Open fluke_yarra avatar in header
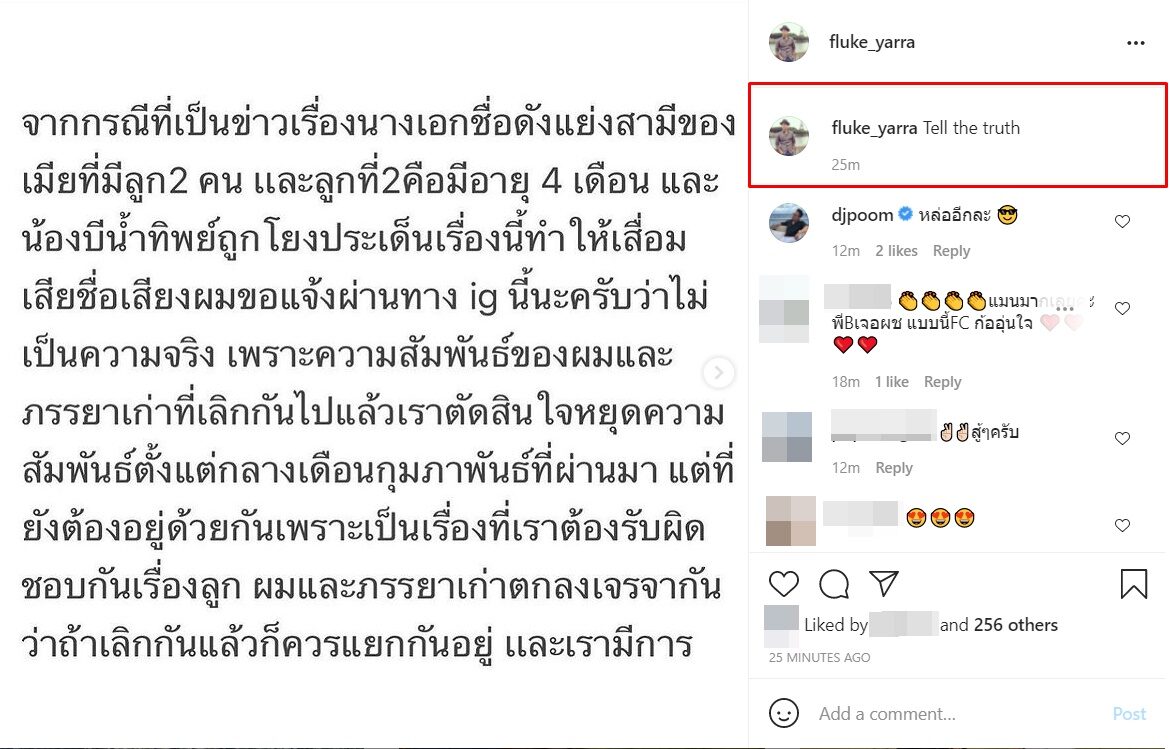Image resolution: width=1170 pixels, height=749 pixels. [x=789, y=43]
